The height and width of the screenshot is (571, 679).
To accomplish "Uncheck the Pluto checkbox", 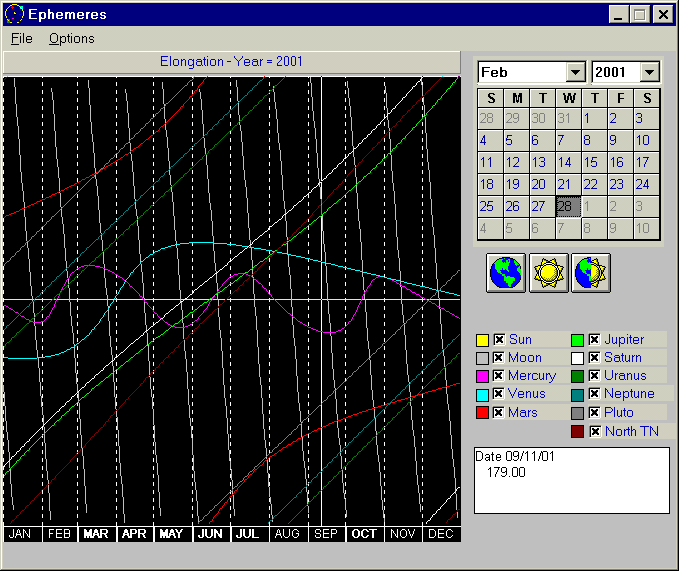I will click(x=595, y=413).
